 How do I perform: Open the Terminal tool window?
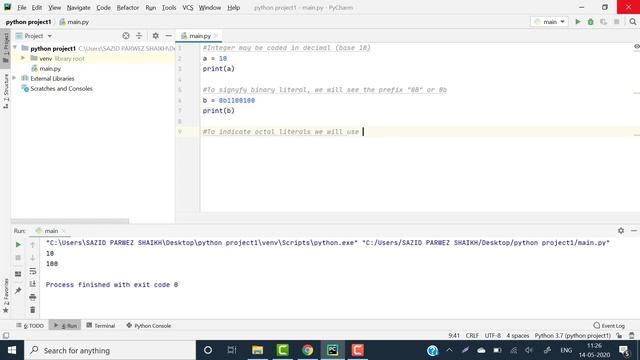101,326
